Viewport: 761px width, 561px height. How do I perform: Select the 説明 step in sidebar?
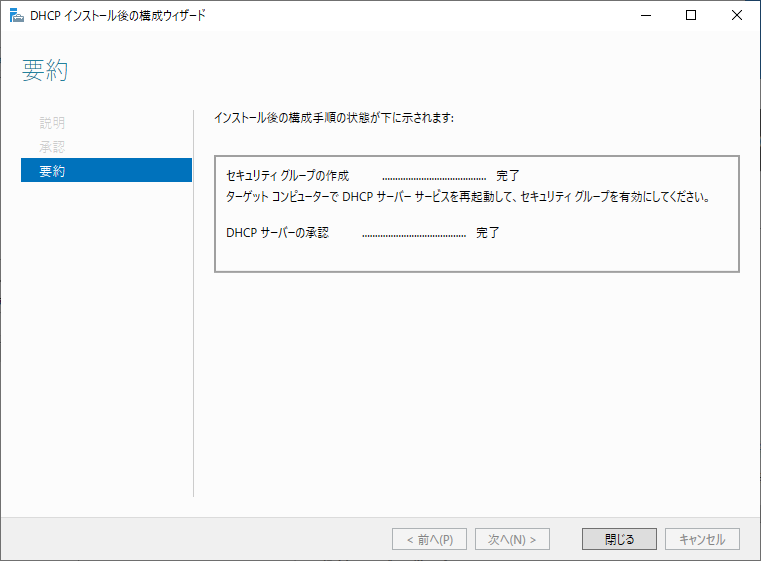pyautogui.click(x=52, y=123)
